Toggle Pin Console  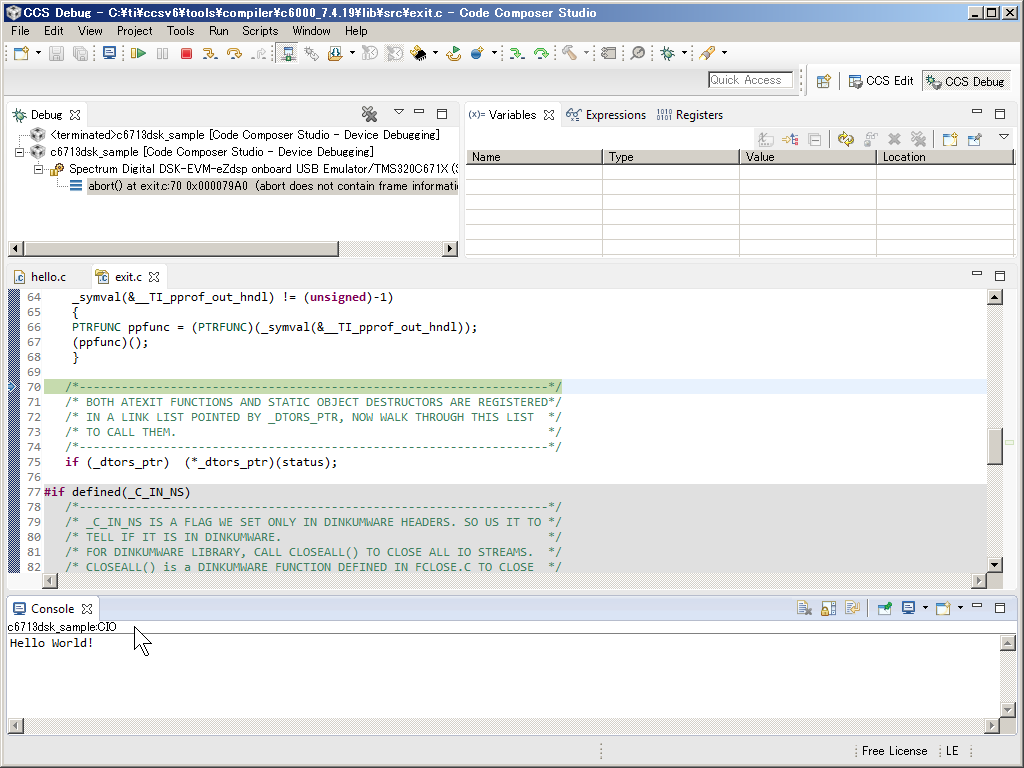click(884, 609)
